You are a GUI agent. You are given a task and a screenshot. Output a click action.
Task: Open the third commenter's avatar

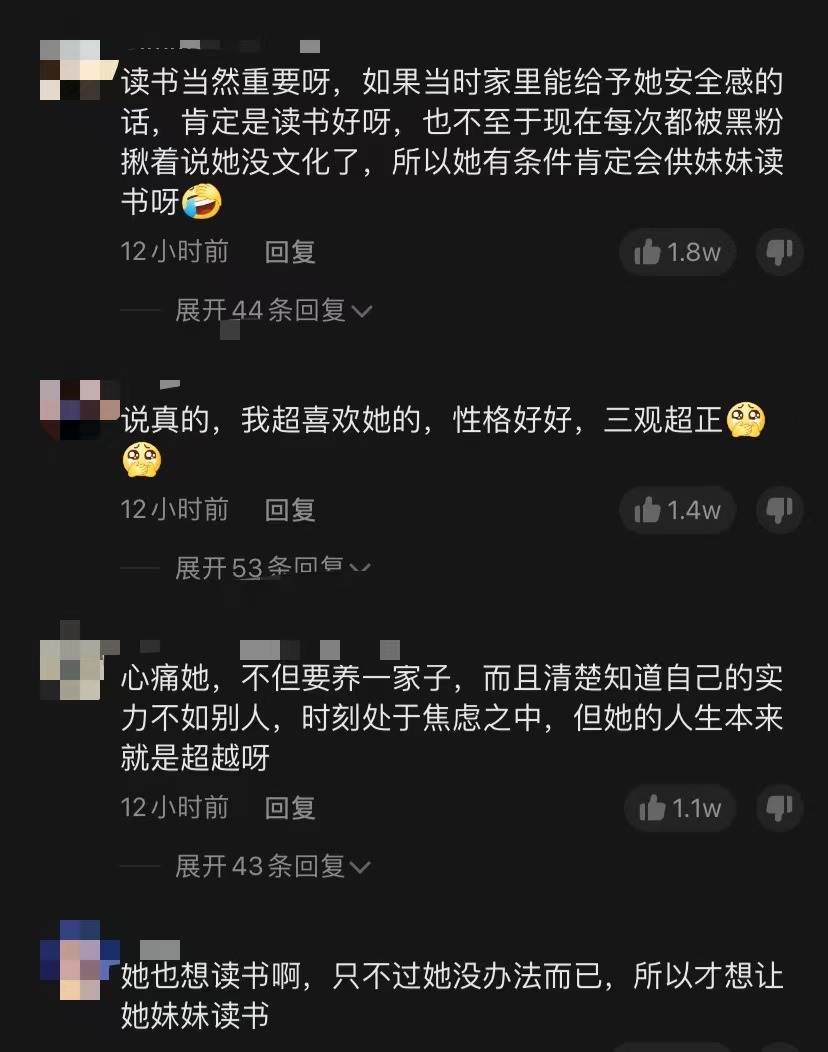coord(70,670)
